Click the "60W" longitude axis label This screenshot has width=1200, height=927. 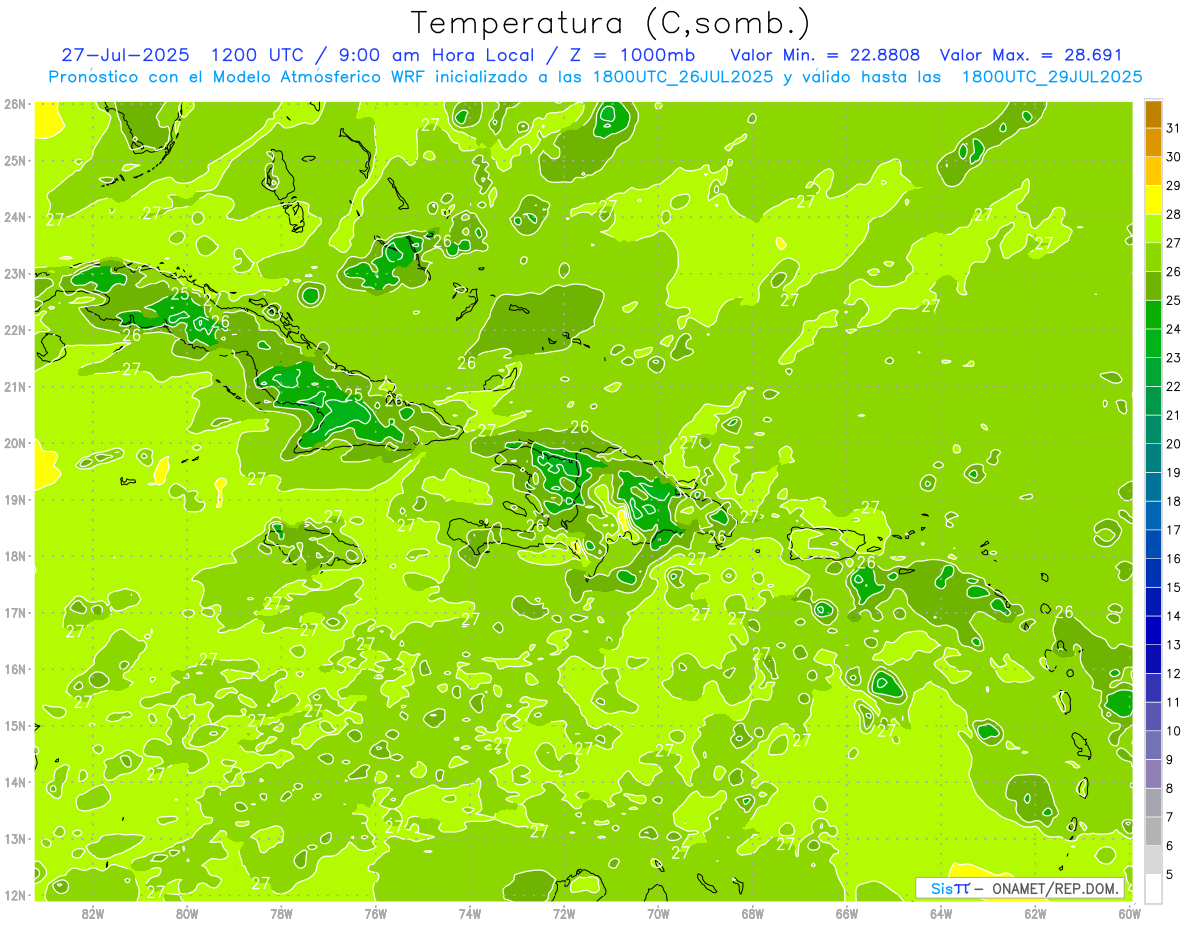coord(1130,914)
